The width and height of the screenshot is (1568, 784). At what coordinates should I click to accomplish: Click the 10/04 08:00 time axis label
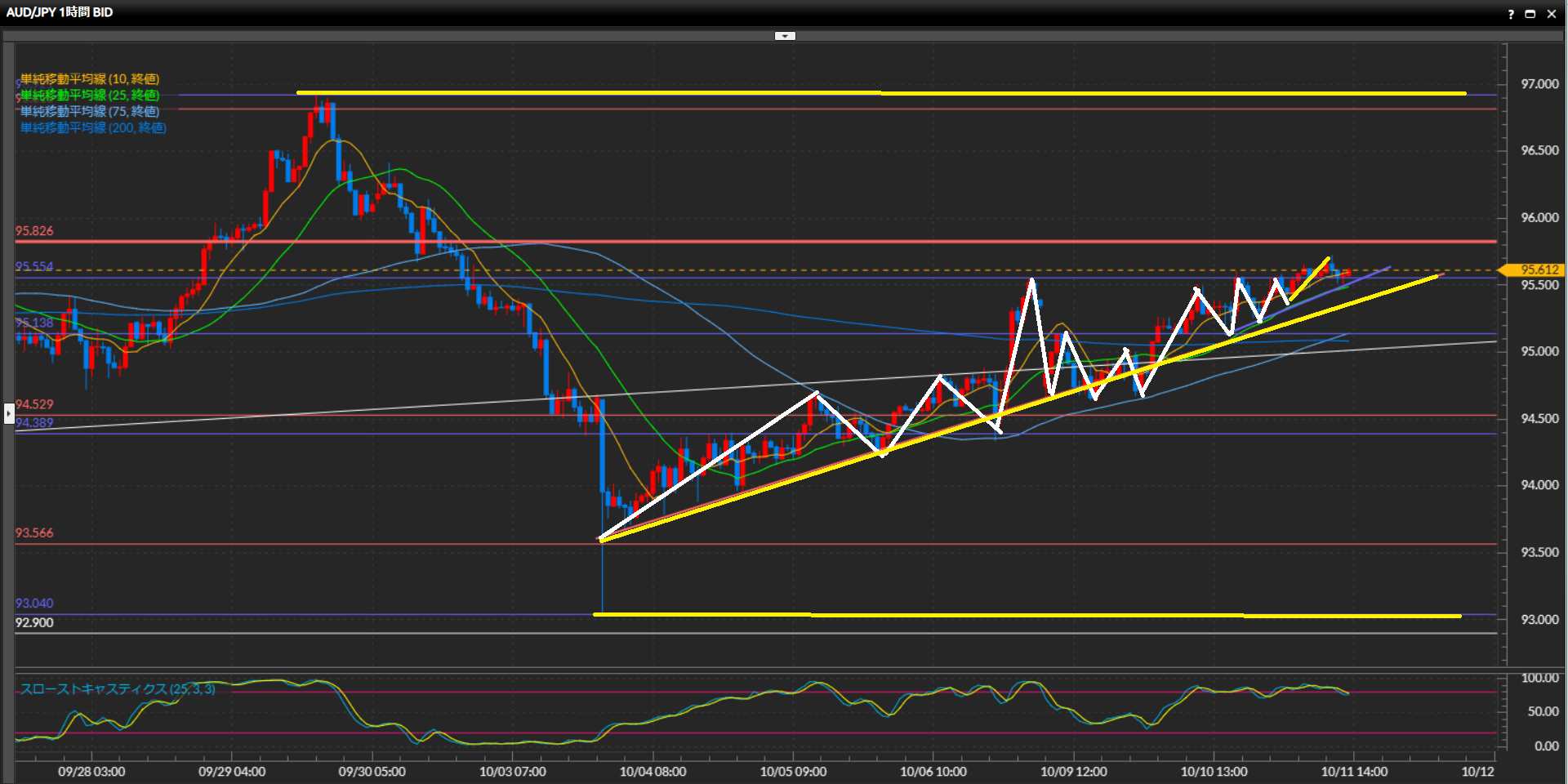pos(653,772)
